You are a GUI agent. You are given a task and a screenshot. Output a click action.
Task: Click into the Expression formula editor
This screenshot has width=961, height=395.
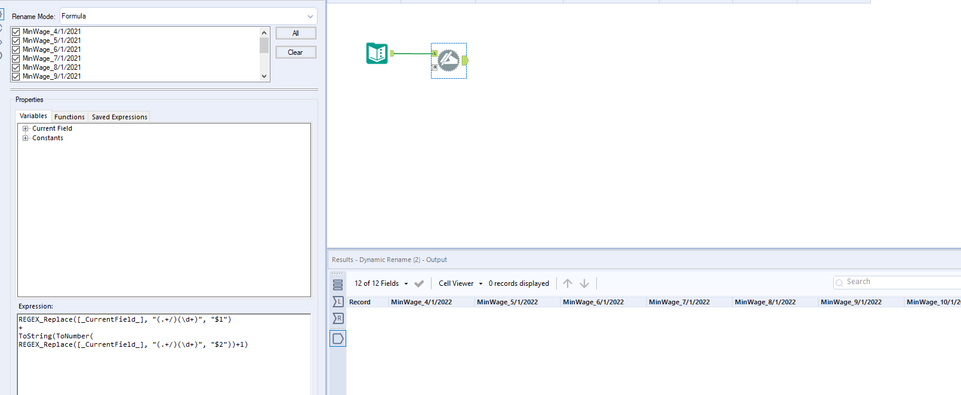pyautogui.click(x=164, y=354)
